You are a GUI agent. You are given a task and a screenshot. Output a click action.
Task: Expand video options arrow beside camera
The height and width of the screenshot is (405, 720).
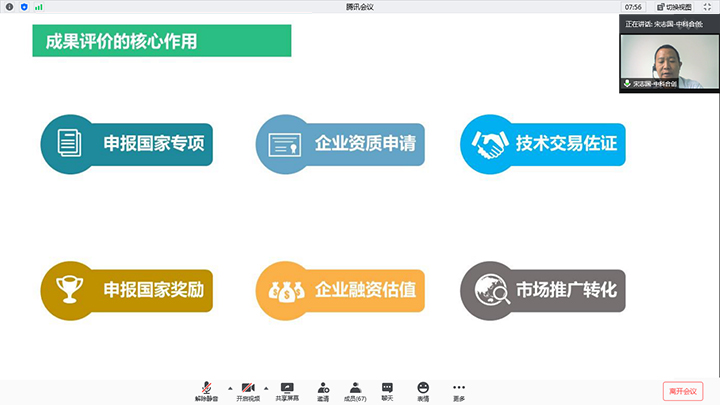(x=265, y=387)
